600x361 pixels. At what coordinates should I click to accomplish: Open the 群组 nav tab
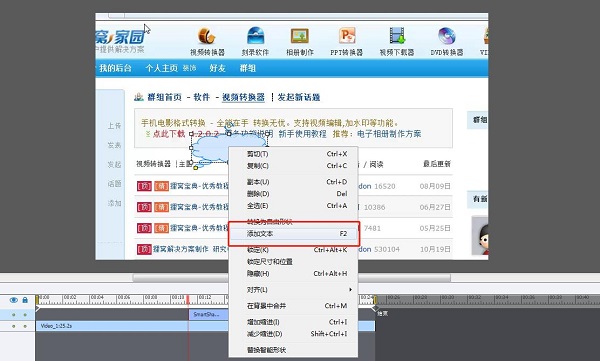click(248, 68)
